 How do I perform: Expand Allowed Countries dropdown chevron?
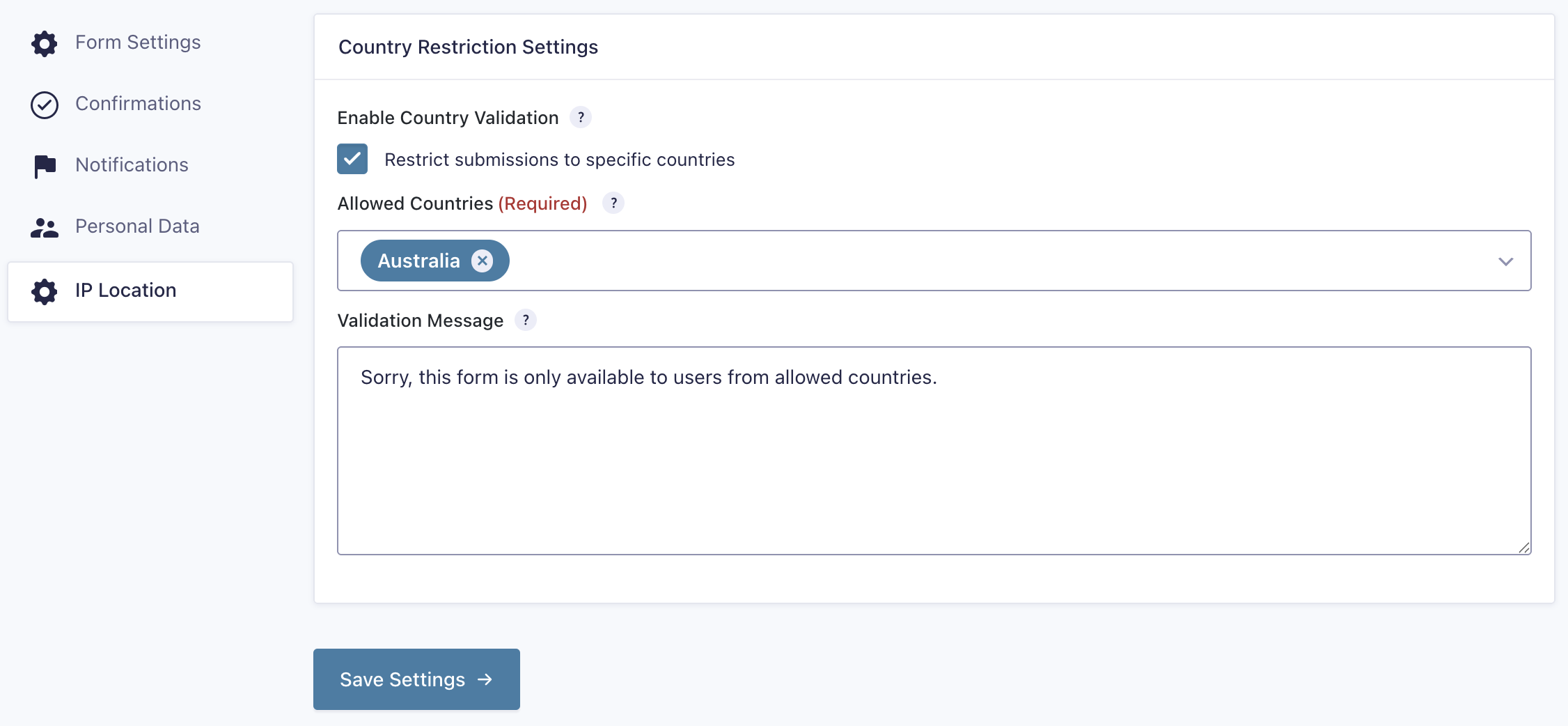coord(1505,261)
